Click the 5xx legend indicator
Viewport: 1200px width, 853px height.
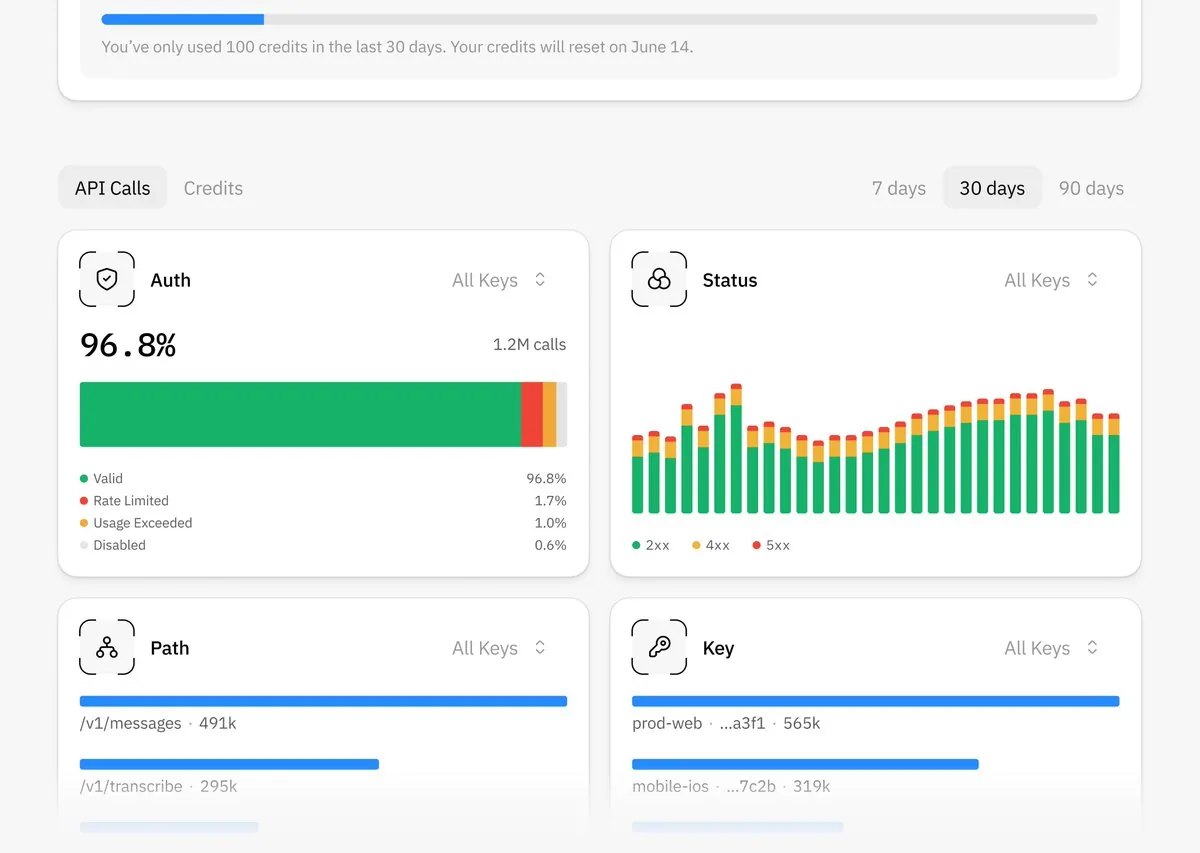pyautogui.click(x=756, y=545)
